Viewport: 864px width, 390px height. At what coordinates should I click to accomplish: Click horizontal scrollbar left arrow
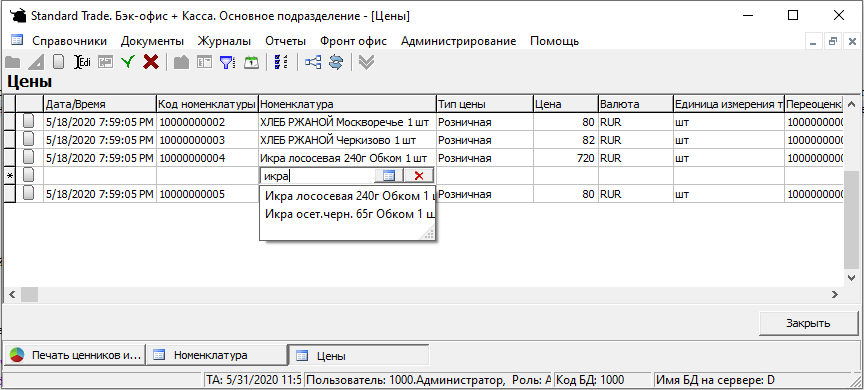pyautogui.click(x=12, y=294)
